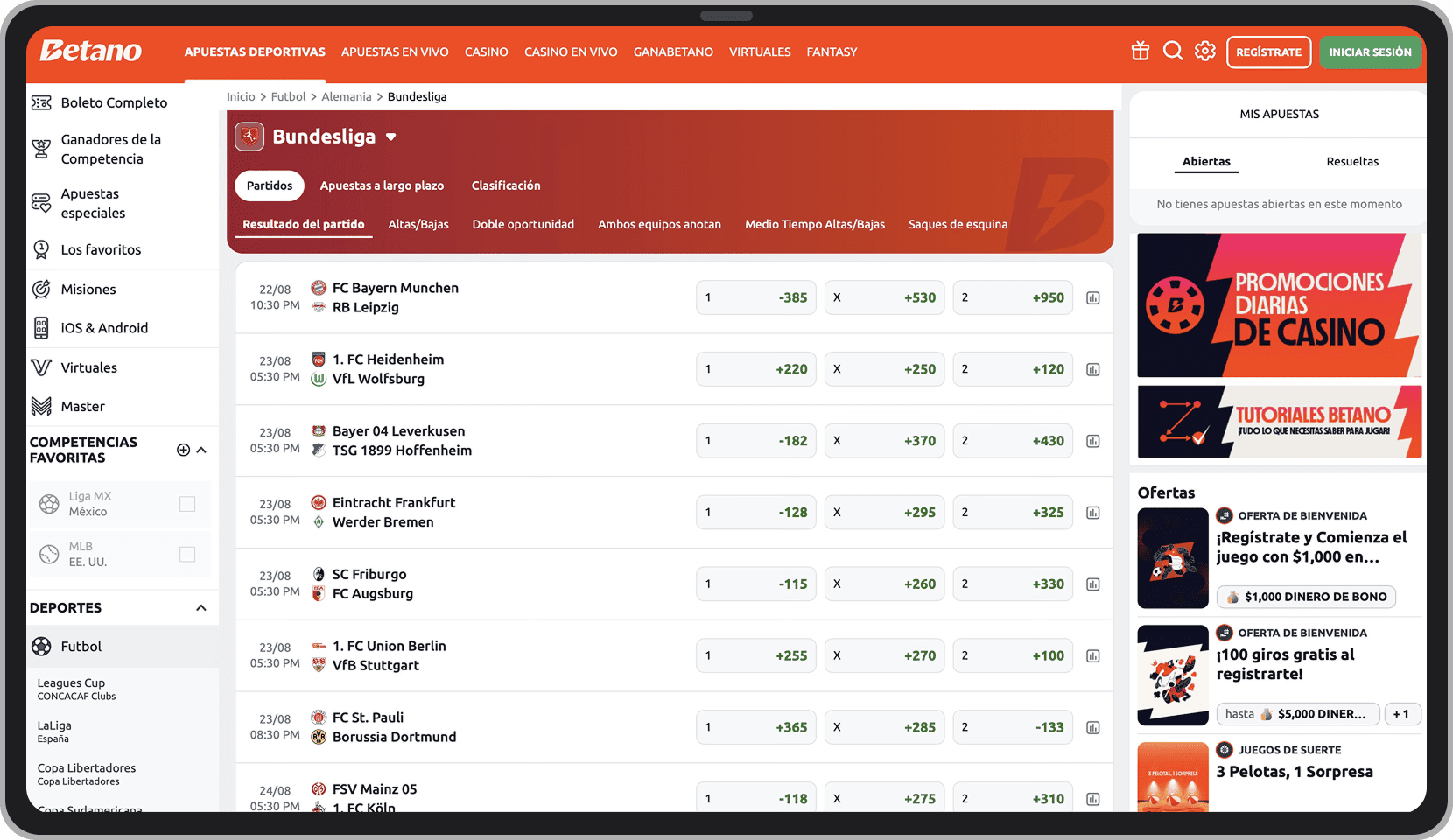The height and width of the screenshot is (840, 1453).
Task: Click the Regístrate button
Action: tap(1268, 52)
